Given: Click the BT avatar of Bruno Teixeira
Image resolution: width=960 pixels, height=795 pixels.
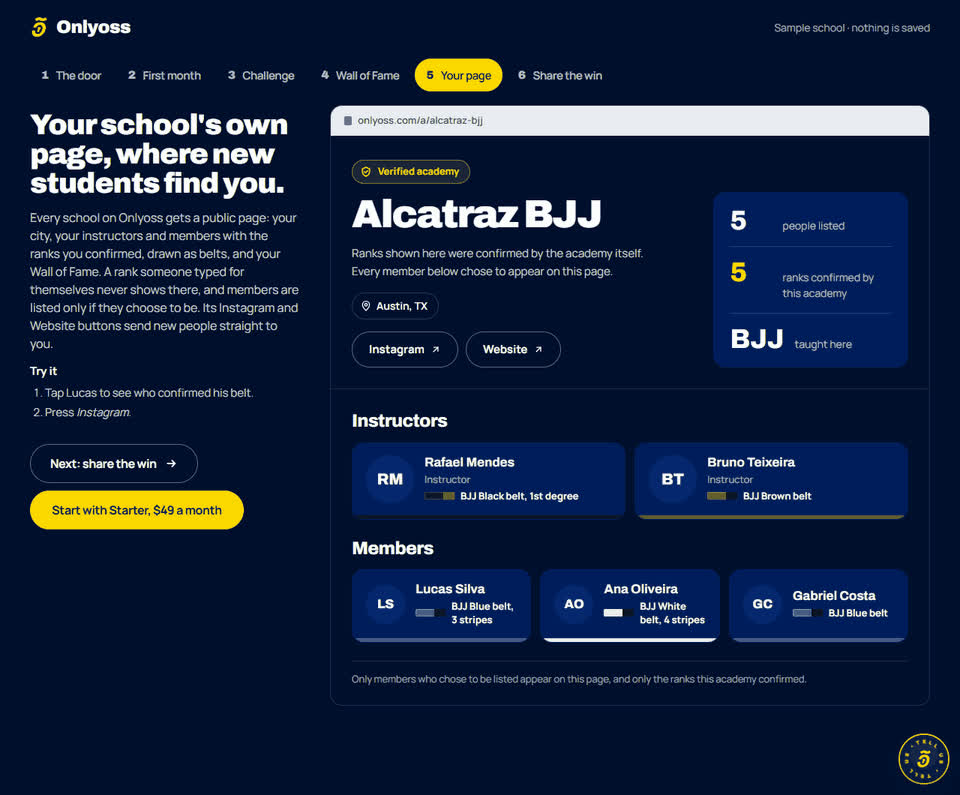Looking at the screenshot, I should pyautogui.click(x=672, y=480).
